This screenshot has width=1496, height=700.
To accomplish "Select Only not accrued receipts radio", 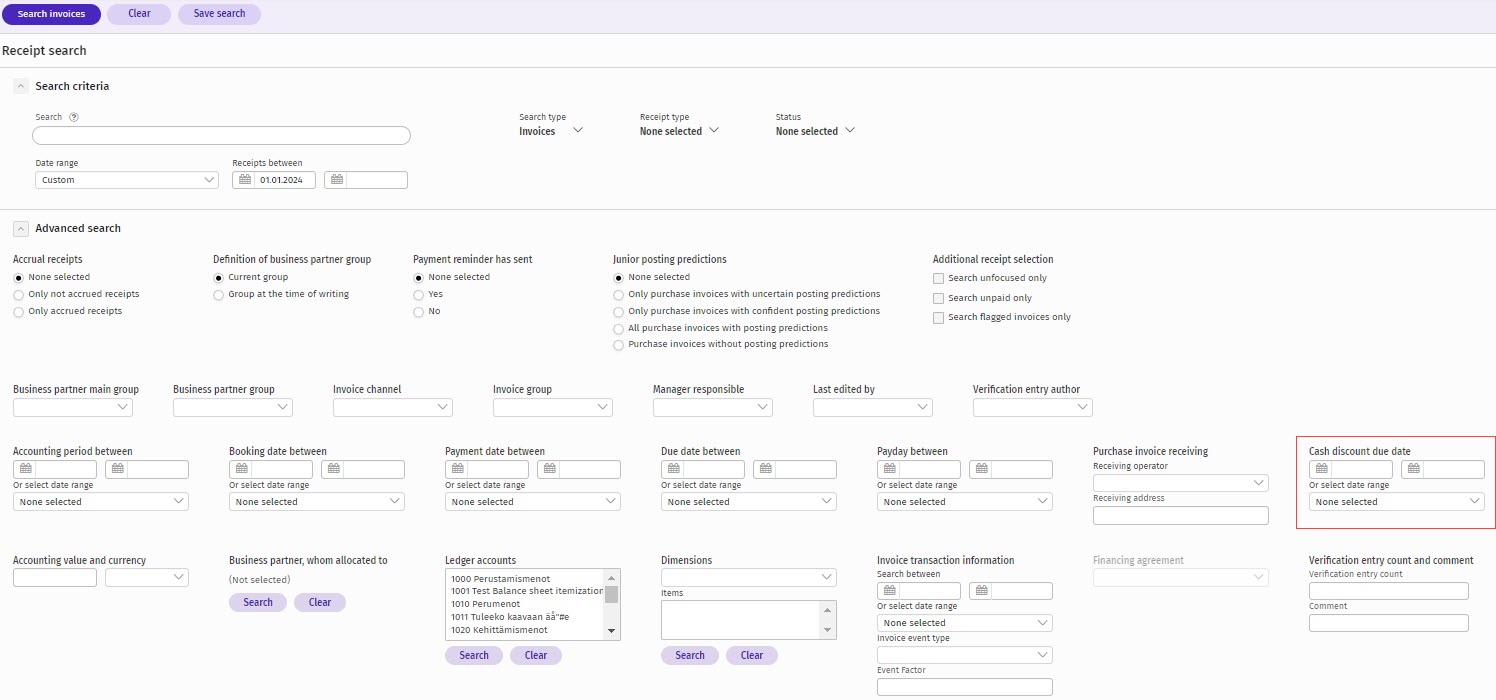I will tap(18, 295).
